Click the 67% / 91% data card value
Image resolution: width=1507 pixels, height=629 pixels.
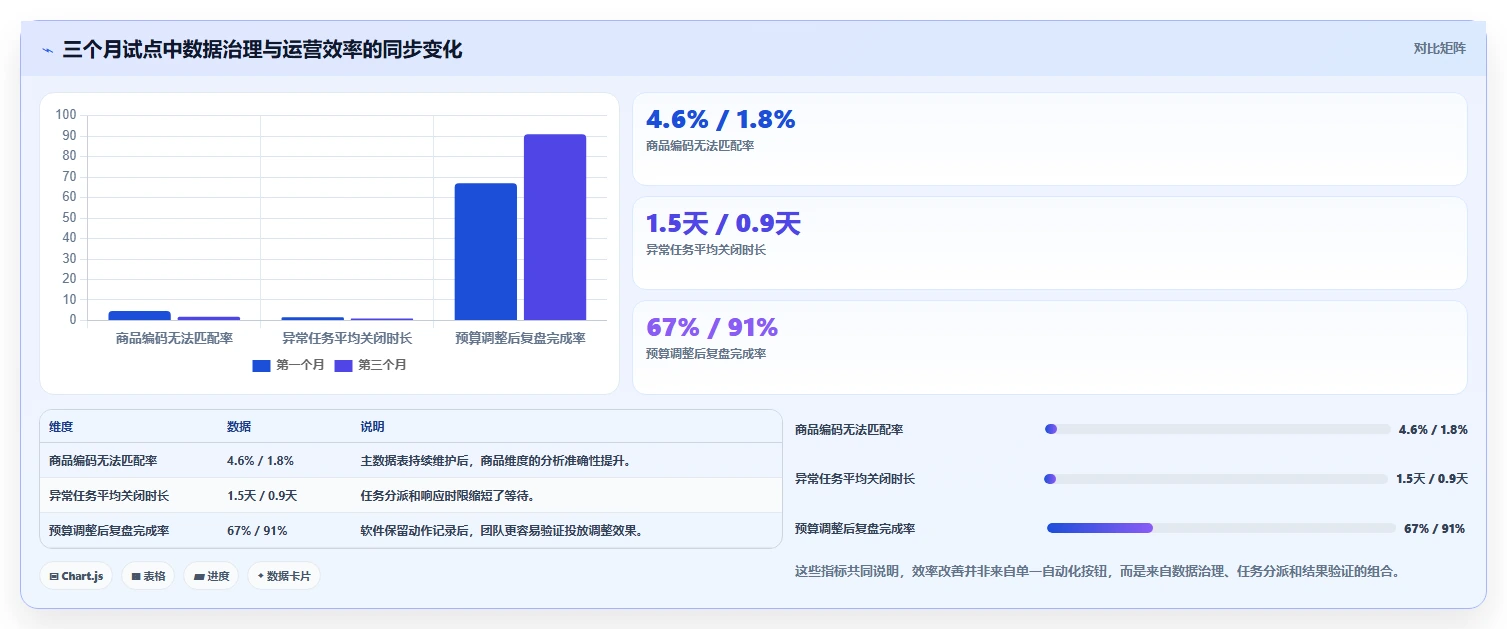712,327
